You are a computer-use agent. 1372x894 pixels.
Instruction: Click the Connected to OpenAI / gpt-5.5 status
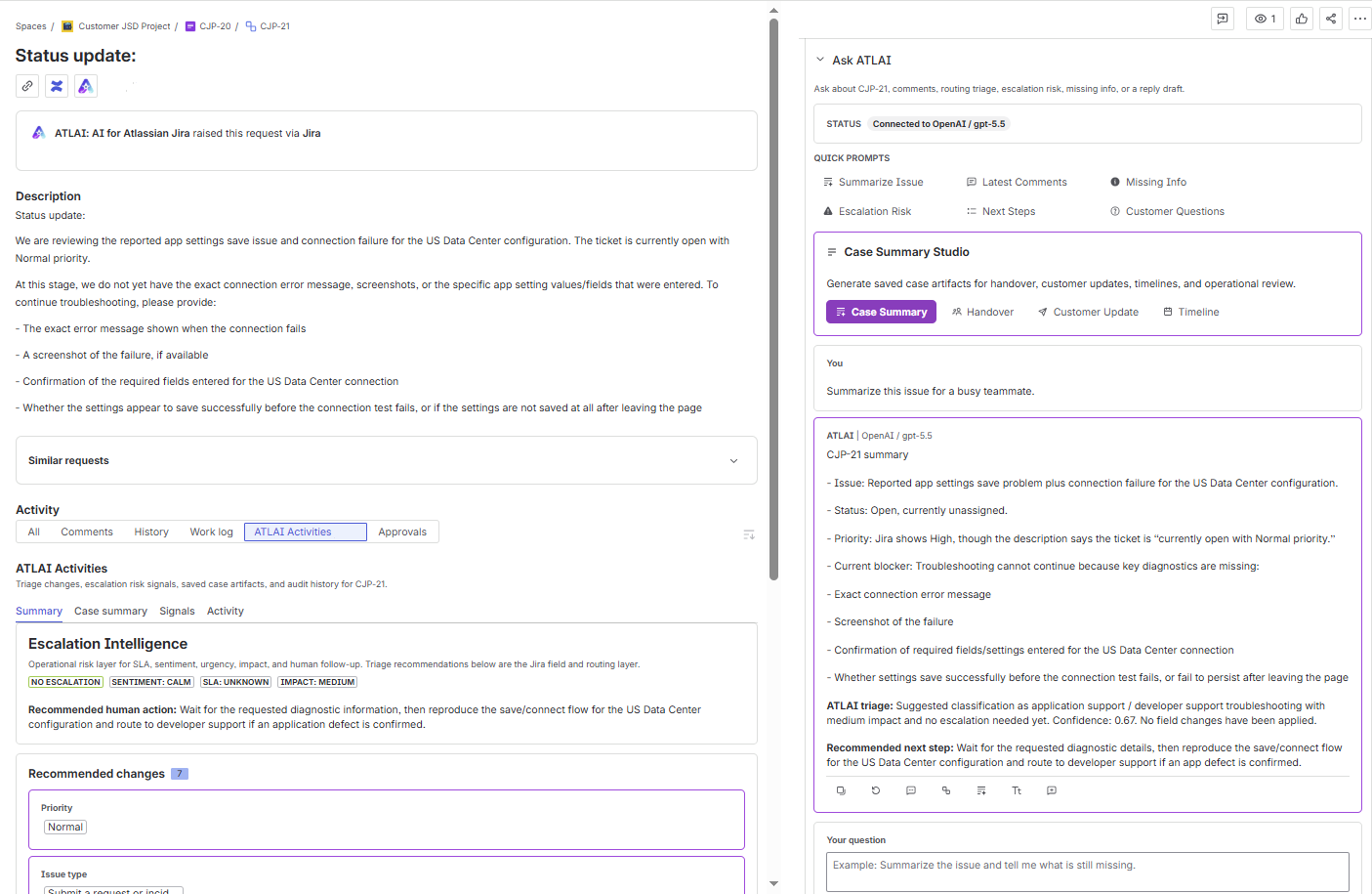coord(938,124)
